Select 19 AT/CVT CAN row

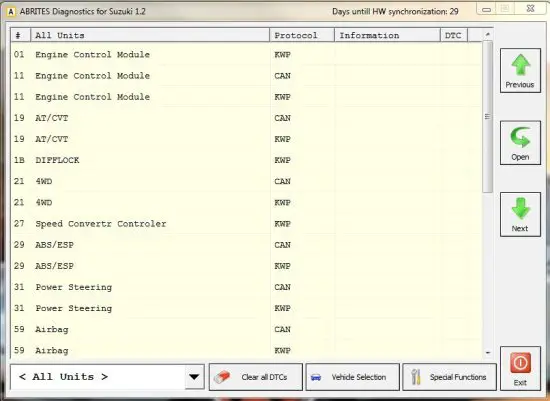point(246,118)
